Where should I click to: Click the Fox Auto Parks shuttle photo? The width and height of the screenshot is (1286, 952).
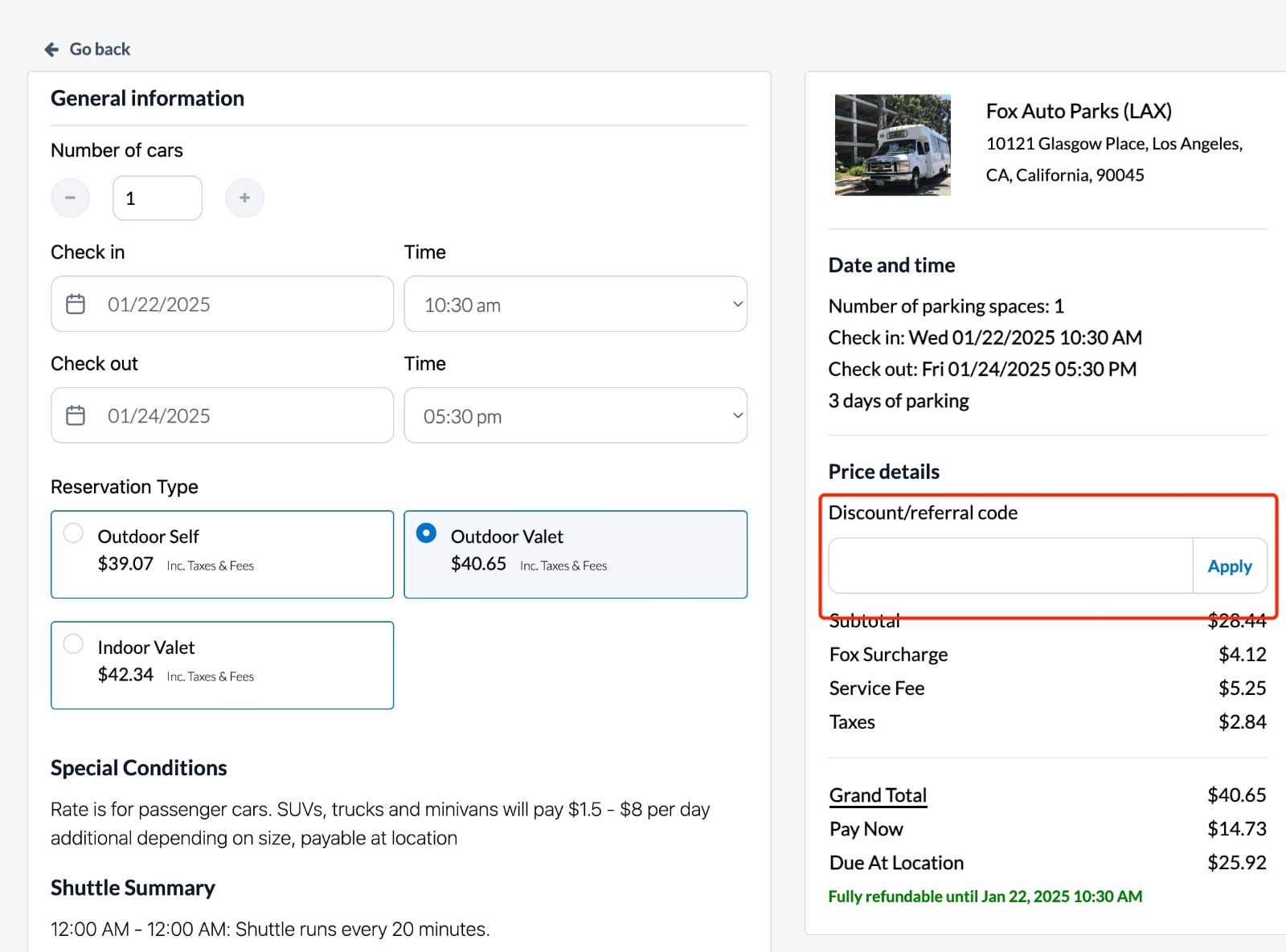(x=891, y=145)
